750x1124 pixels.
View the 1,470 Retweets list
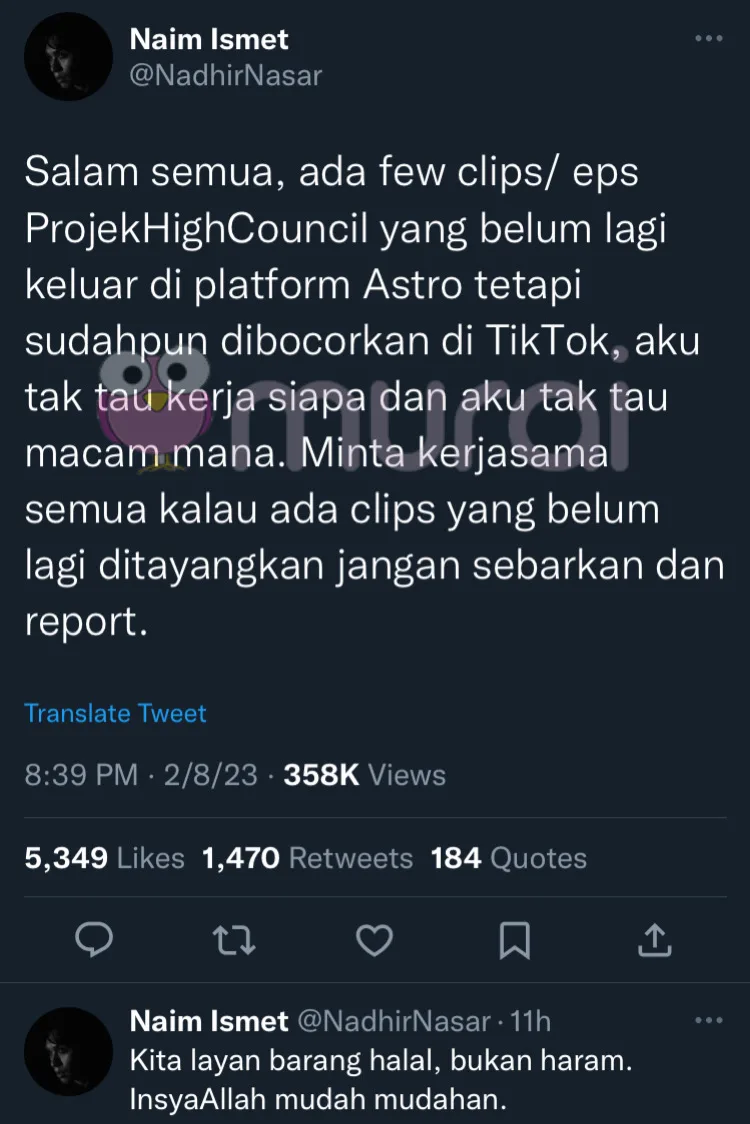(x=308, y=858)
